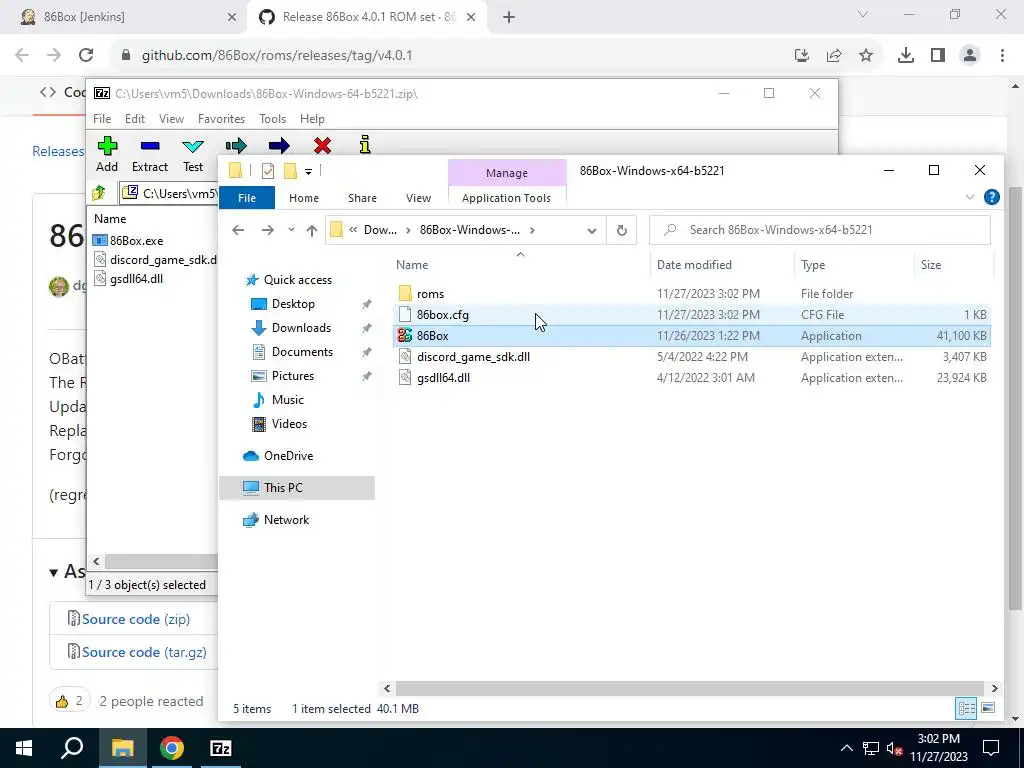Viewport: 1024px width, 768px height.
Task: Switch to Details view icon in status bar
Action: click(967, 708)
